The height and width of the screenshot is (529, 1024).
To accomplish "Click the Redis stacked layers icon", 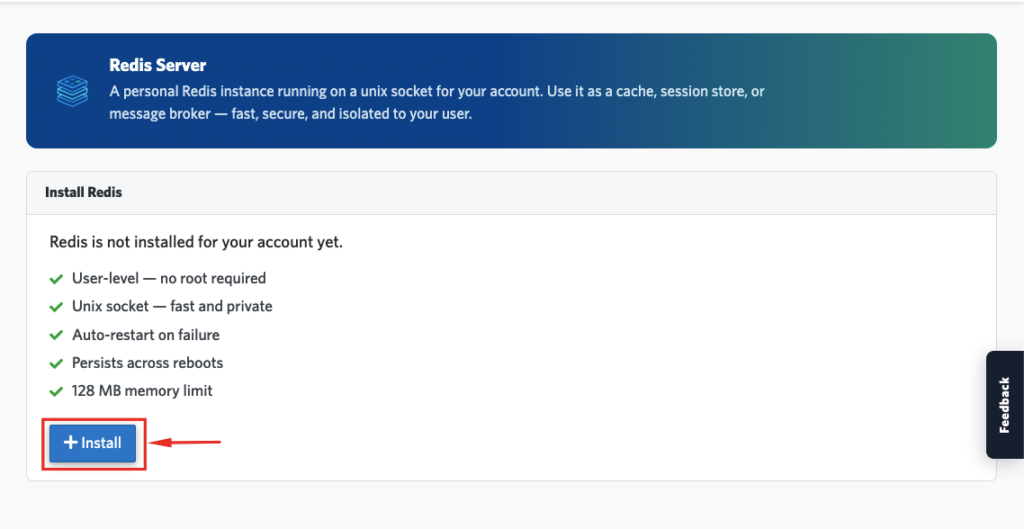I will pos(72,91).
